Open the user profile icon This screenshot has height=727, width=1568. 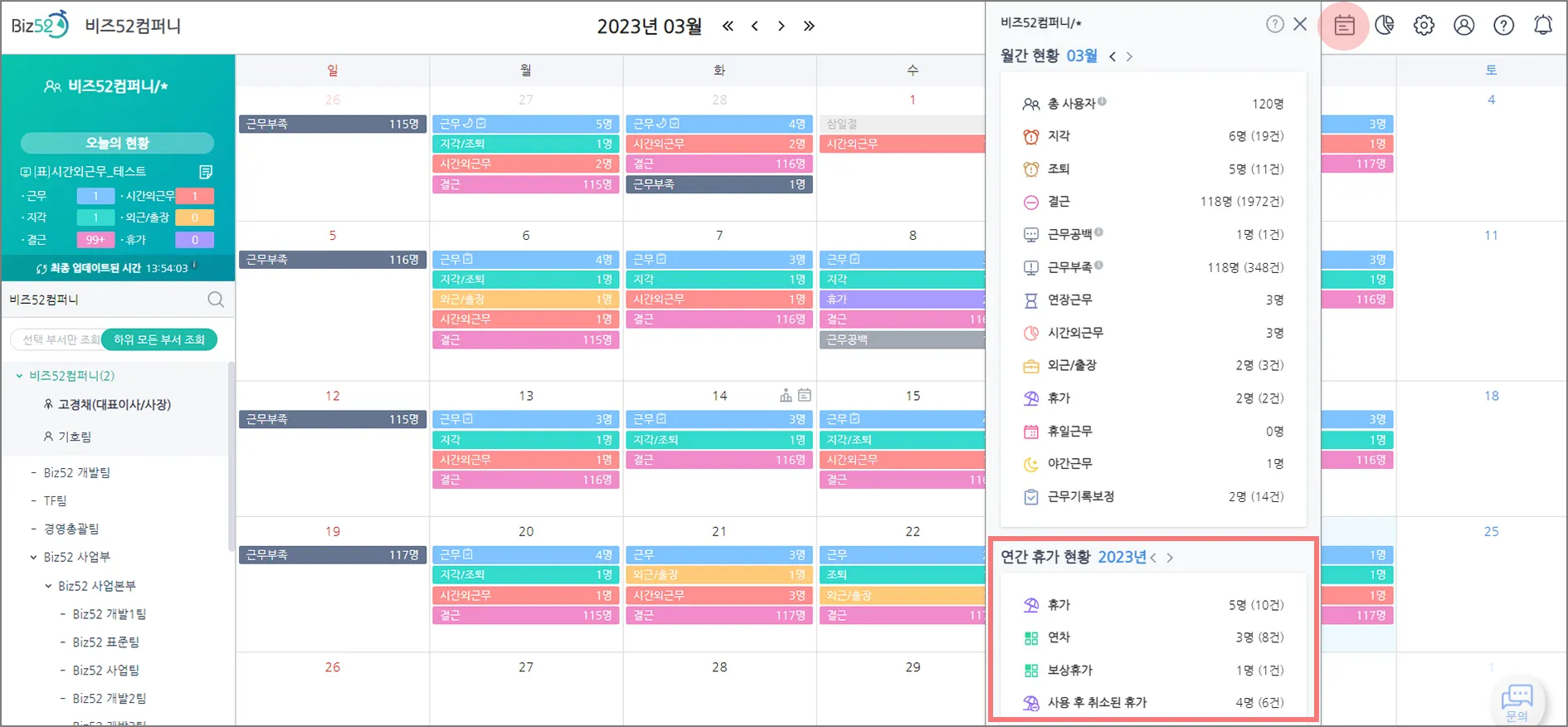(1463, 26)
